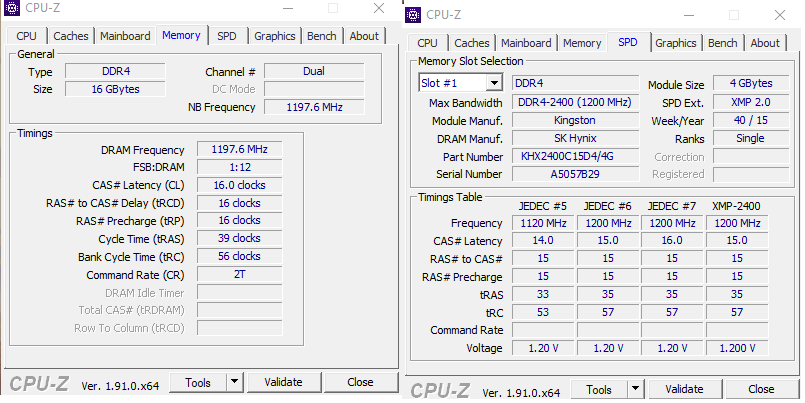Open the About tab in left window
Viewport: 805px width, 403px height.
coord(364,36)
